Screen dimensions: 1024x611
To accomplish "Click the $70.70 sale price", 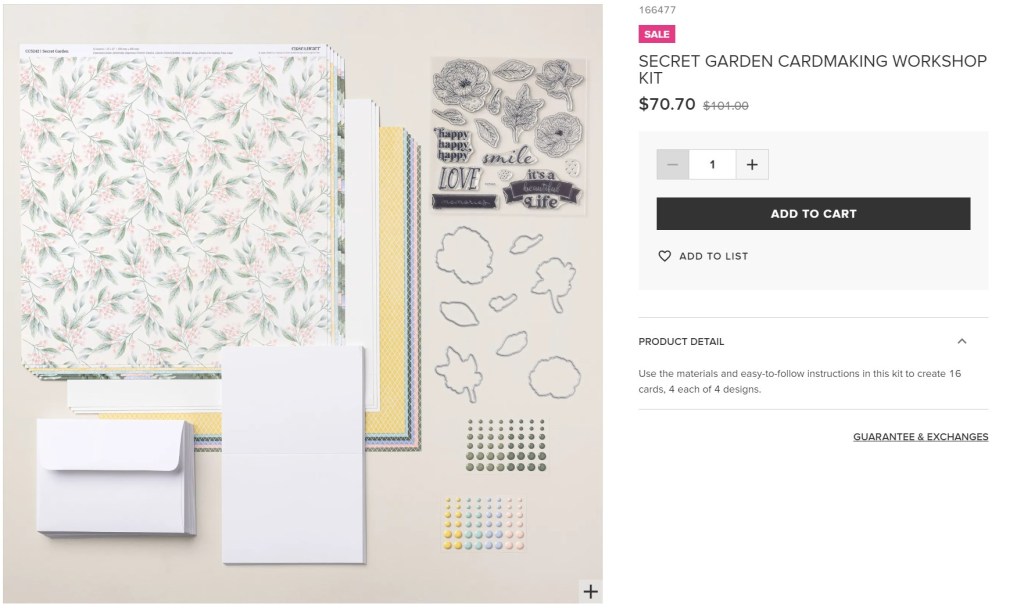I will click(x=667, y=104).
